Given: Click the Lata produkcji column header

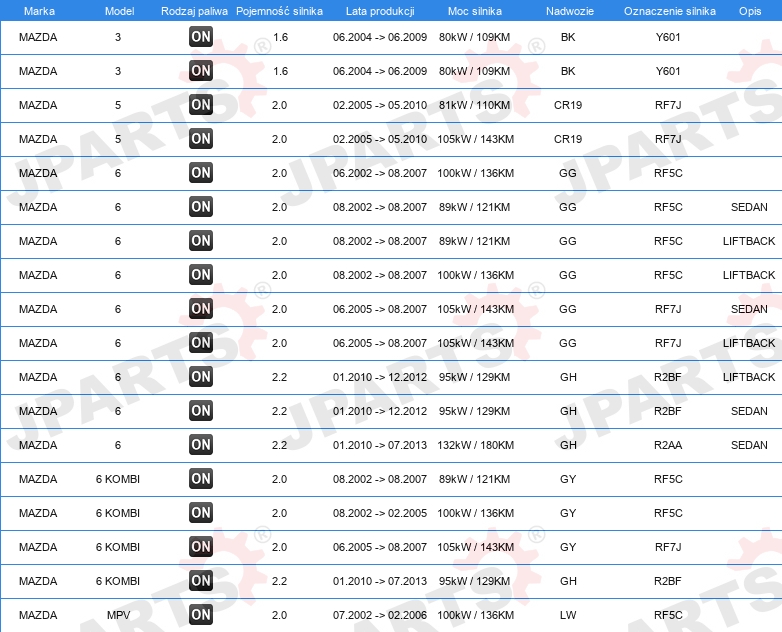Looking at the screenshot, I should click(x=380, y=11).
